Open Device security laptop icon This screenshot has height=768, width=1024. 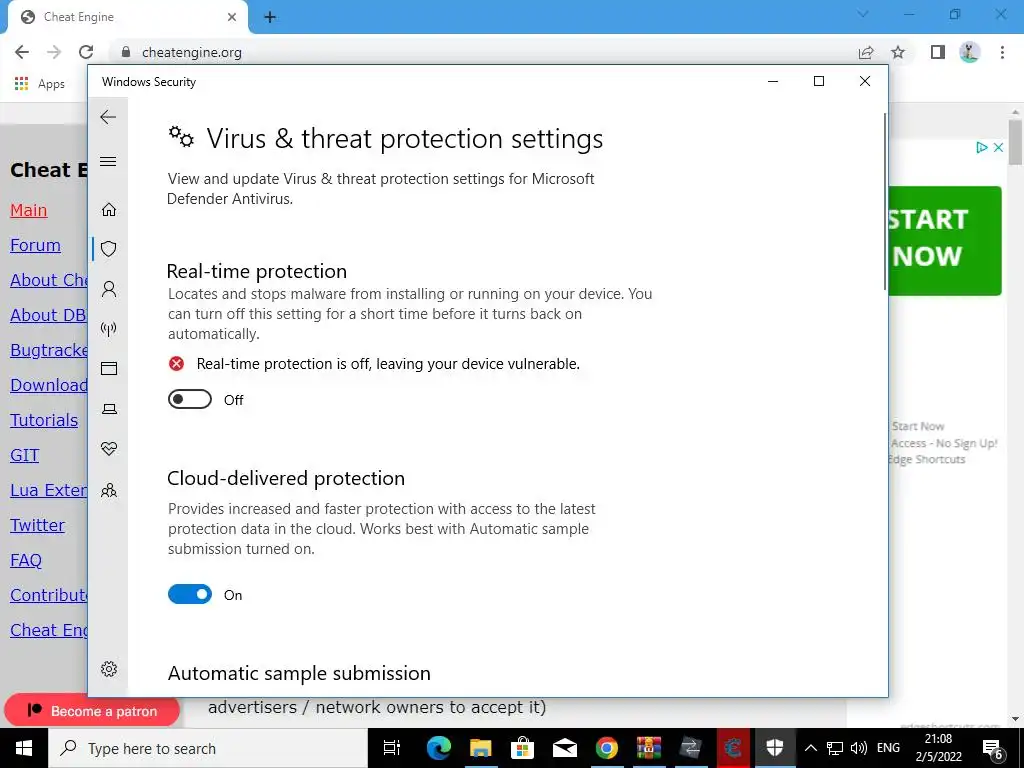pos(109,409)
